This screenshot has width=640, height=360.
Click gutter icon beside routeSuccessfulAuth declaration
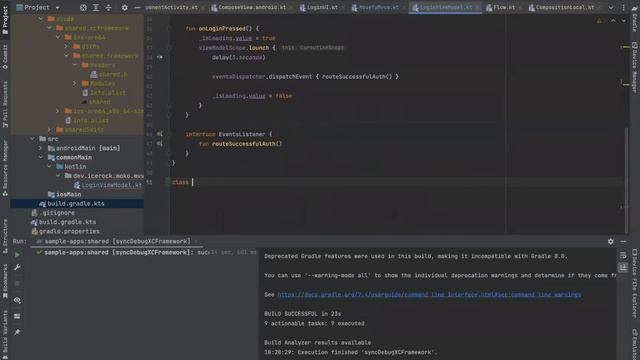(160, 144)
